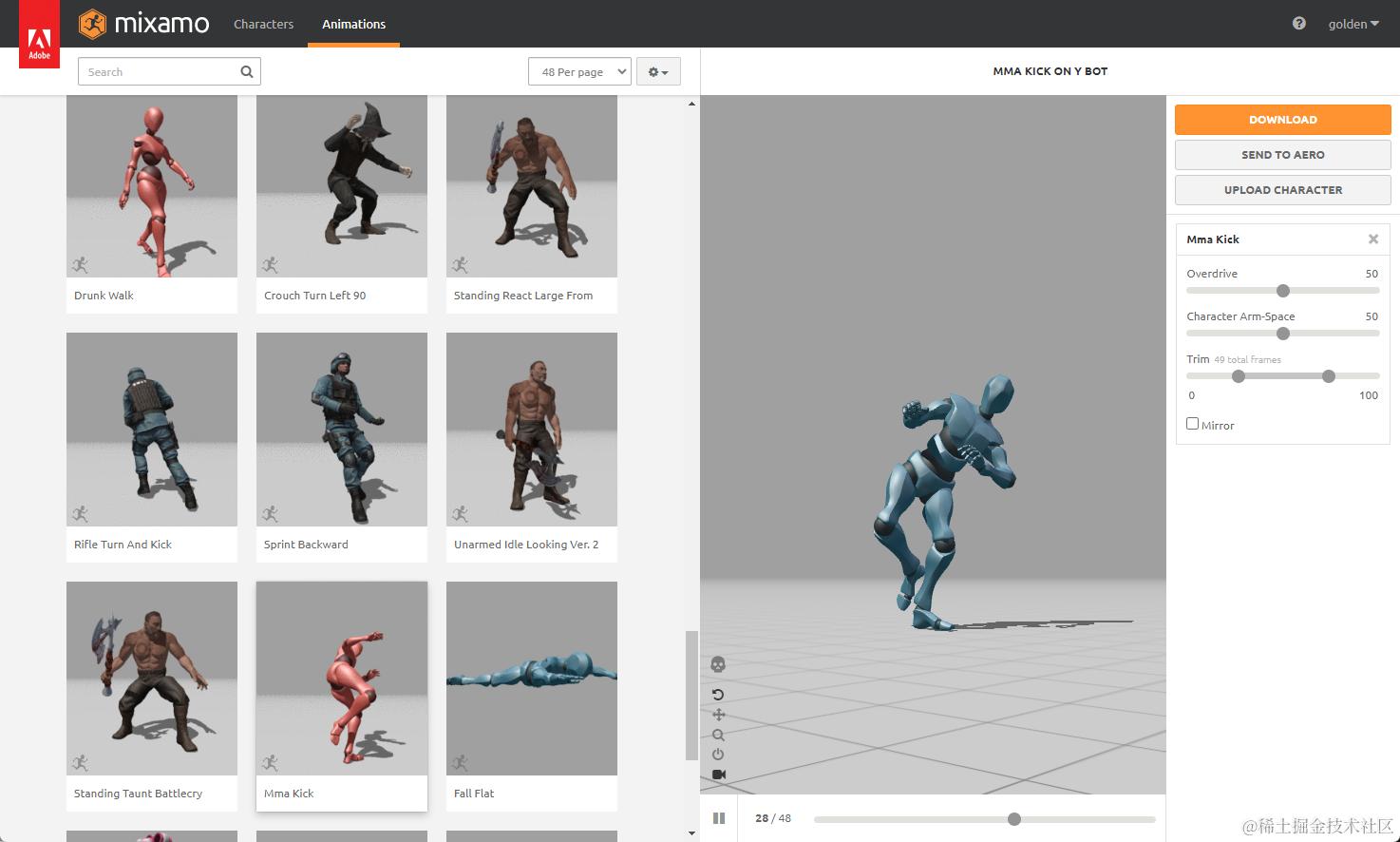1400x842 pixels.
Task: Click the UPLOAD CHARACTER button
Action: point(1283,190)
